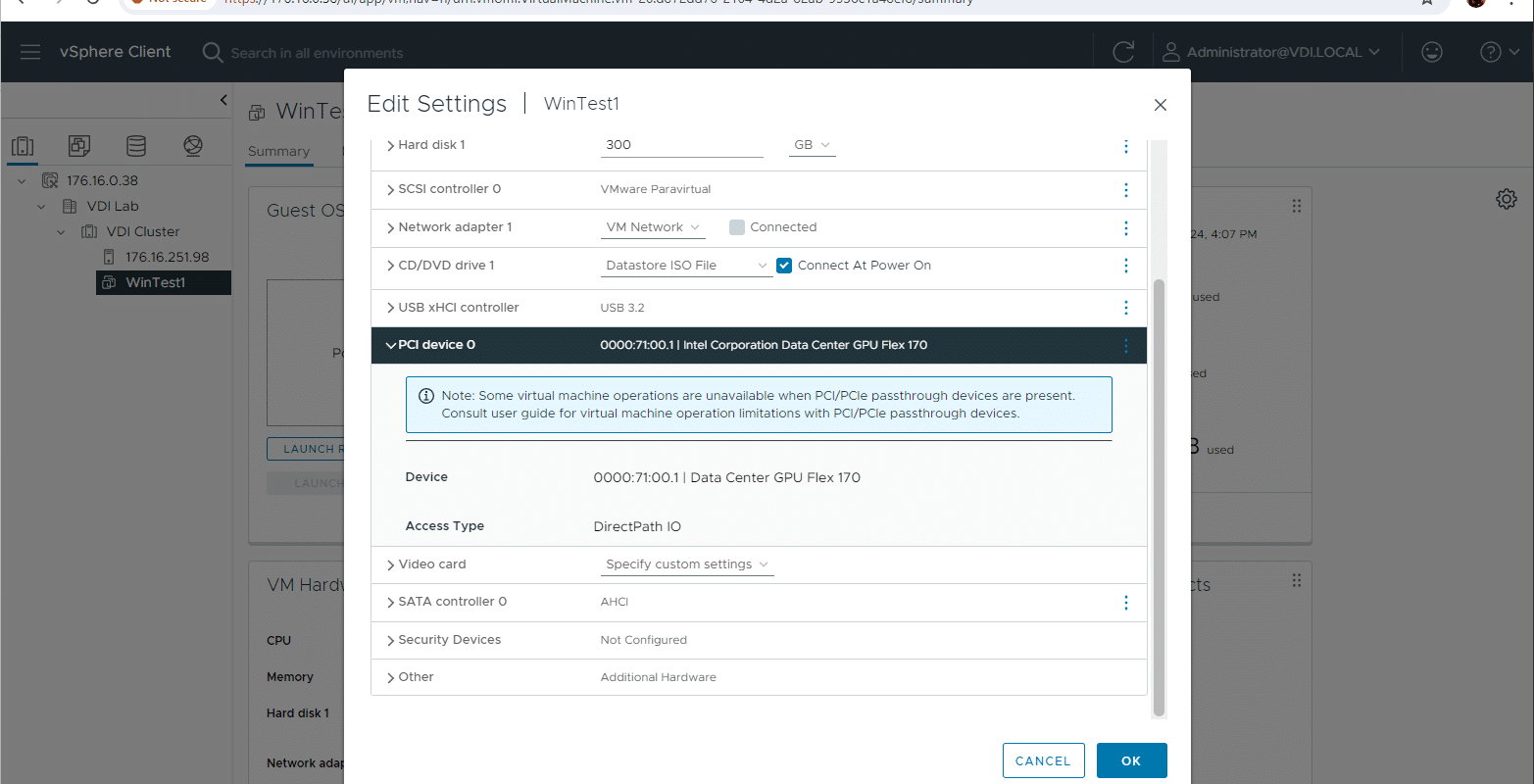This screenshot has width=1534, height=784.
Task: Expand the Other additional hardware row
Action: pos(391,677)
